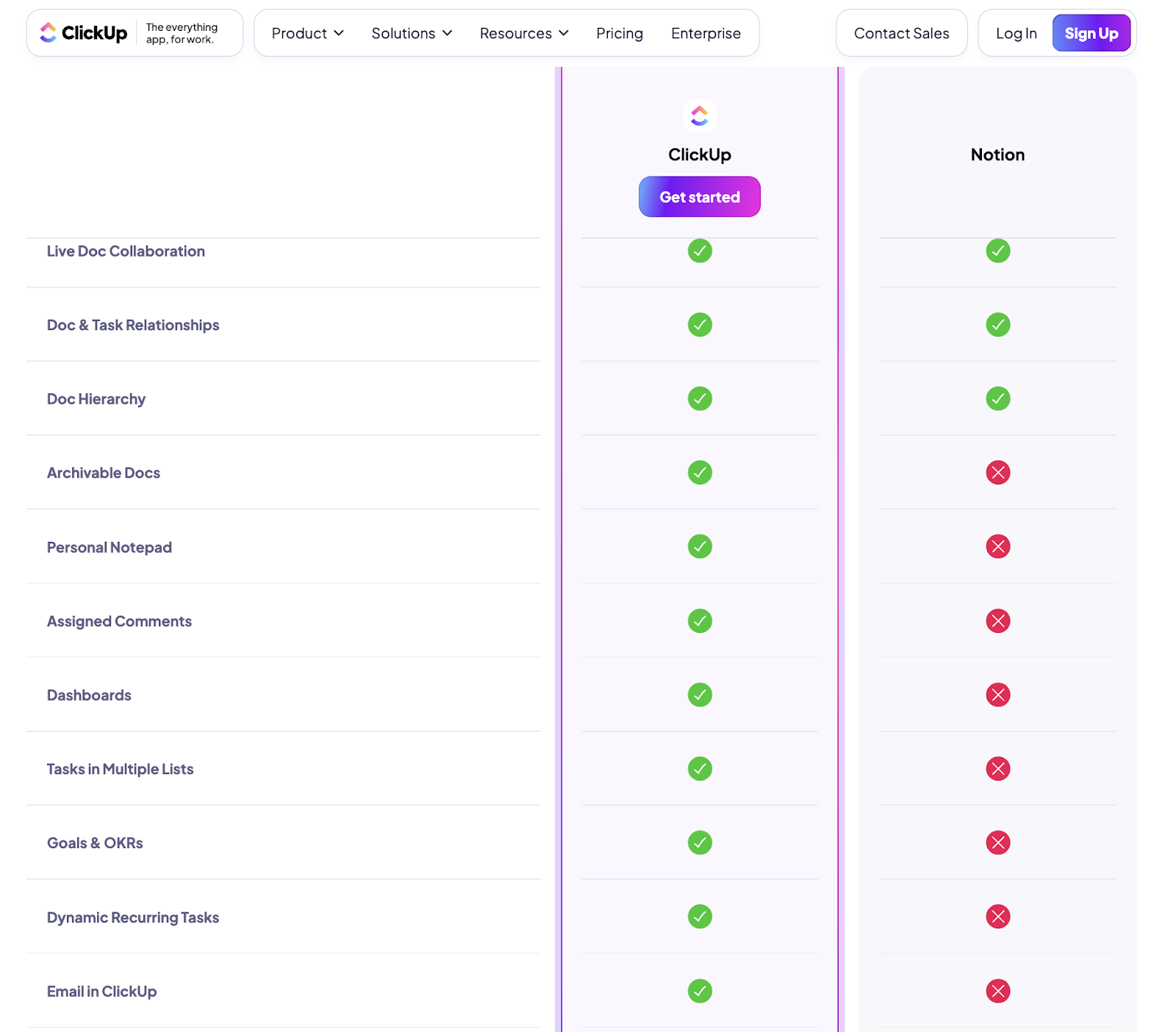Screen dimensions: 1176x1032
Task: Click the Sign Up button
Action: 1091,33
